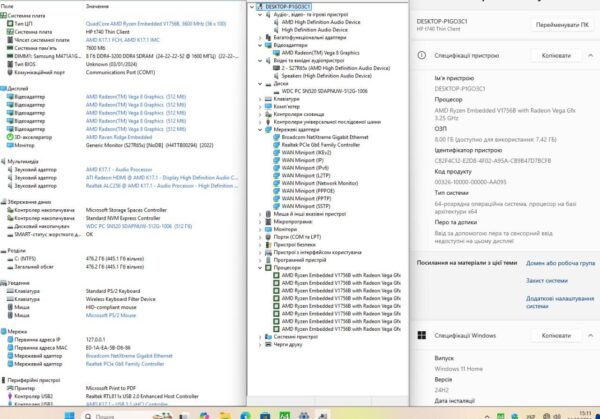
Task: Open the Захист системи link
Action: coord(547,280)
